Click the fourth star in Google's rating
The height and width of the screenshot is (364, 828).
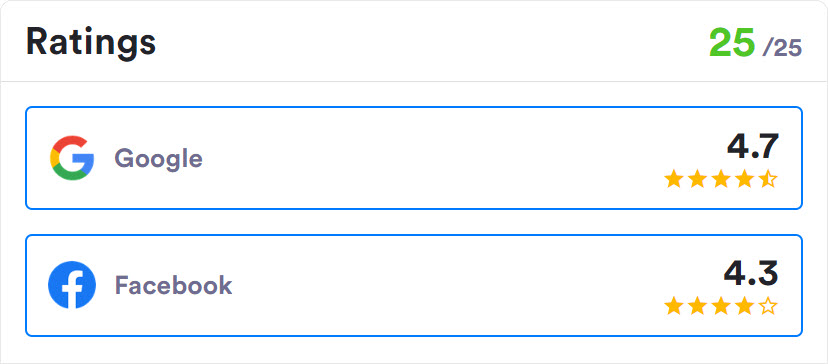745,179
